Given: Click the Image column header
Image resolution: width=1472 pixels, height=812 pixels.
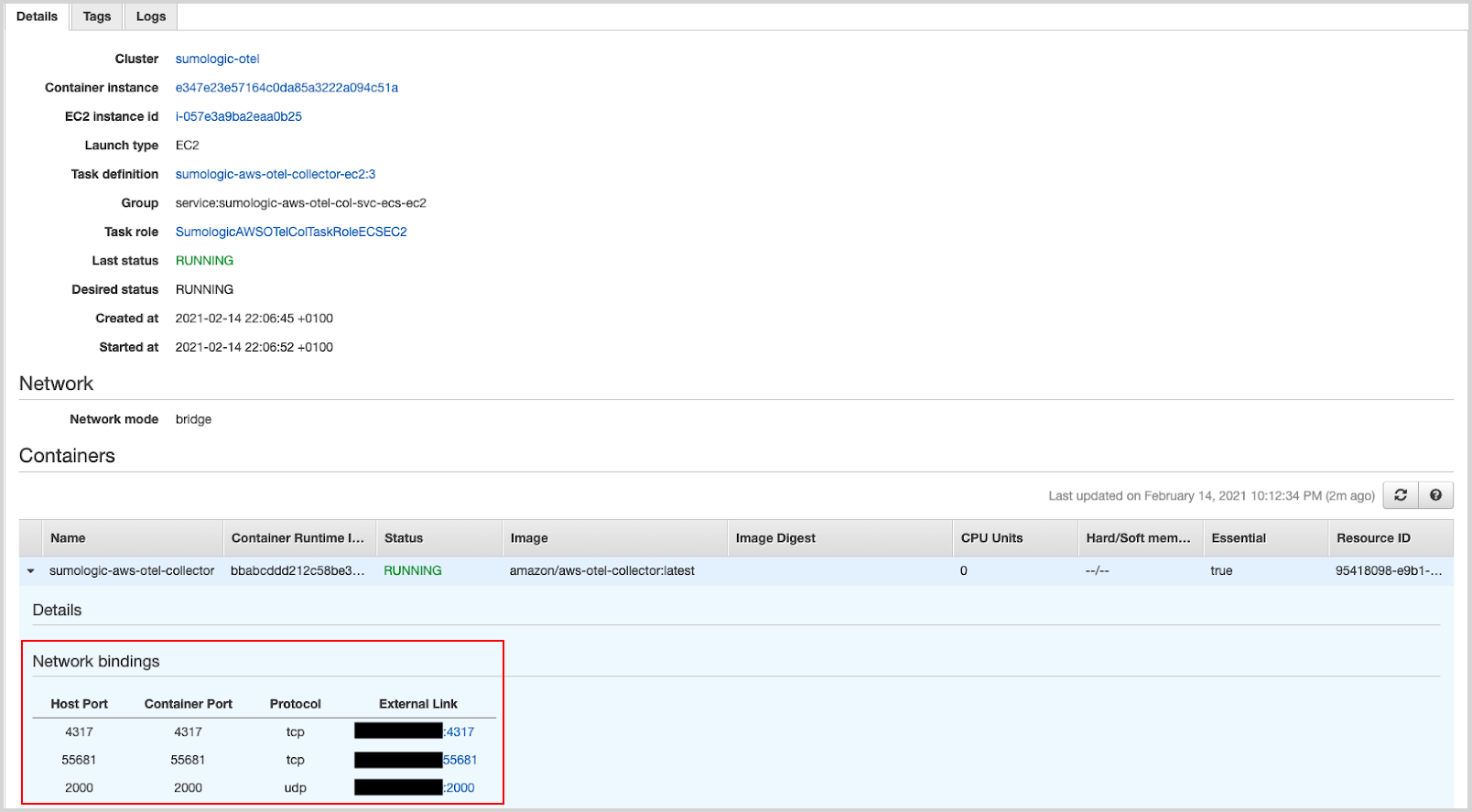Looking at the screenshot, I should [x=529, y=538].
